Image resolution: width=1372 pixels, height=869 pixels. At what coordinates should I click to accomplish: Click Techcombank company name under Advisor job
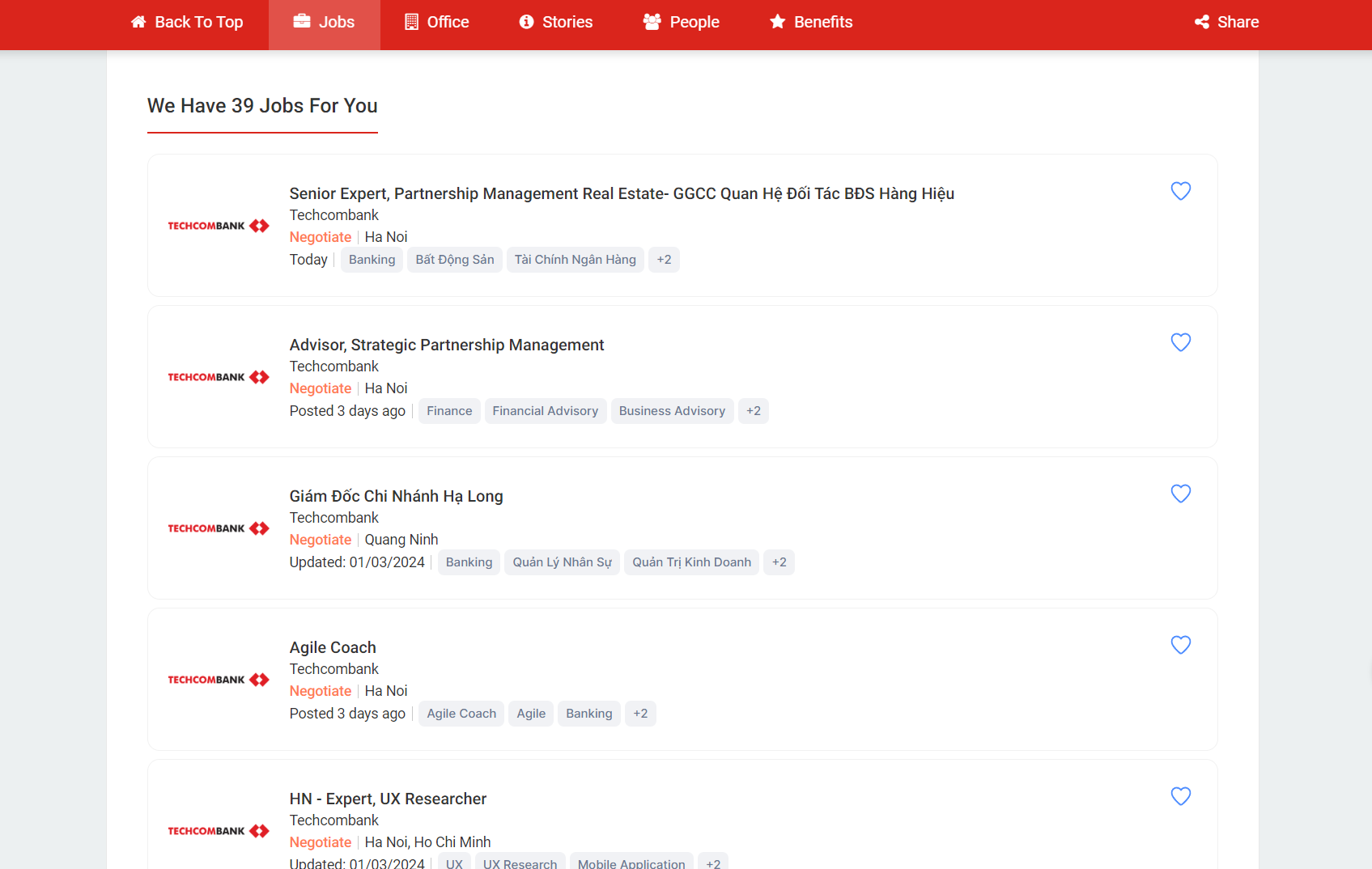pyautogui.click(x=334, y=367)
